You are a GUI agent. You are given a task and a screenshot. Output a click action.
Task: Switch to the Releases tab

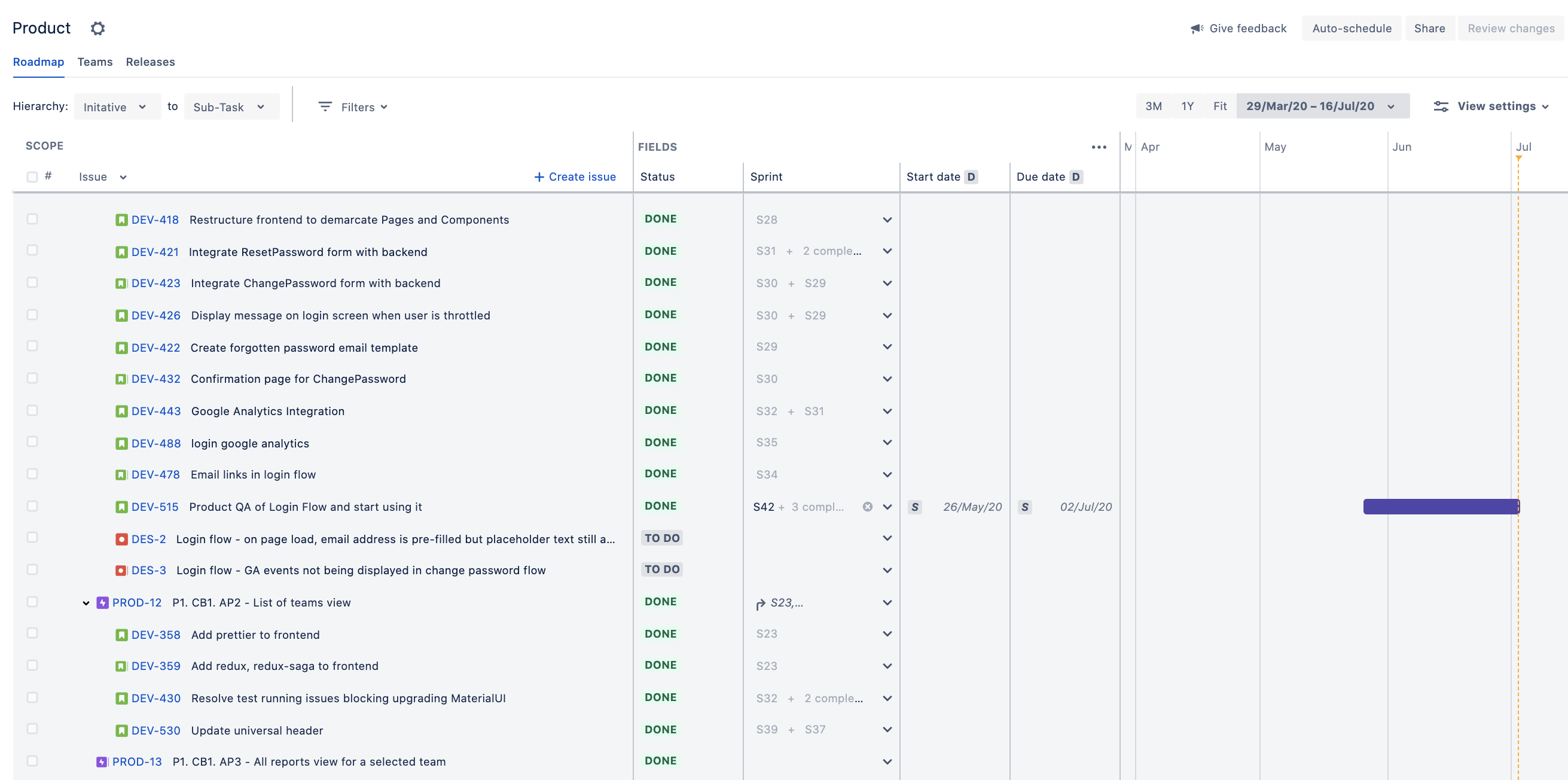click(x=150, y=62)
